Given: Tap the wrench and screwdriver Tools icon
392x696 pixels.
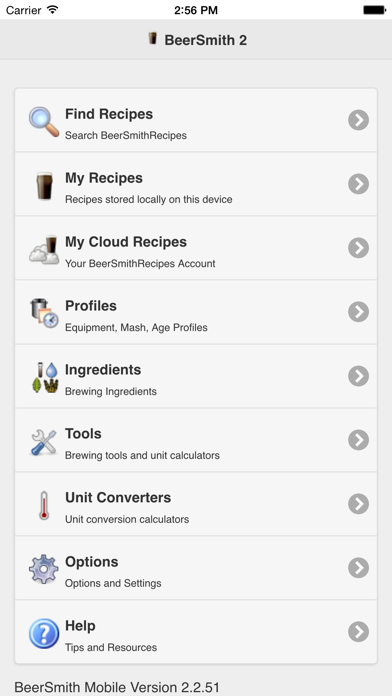Looking at the screenshot, I should pos(44,442).
